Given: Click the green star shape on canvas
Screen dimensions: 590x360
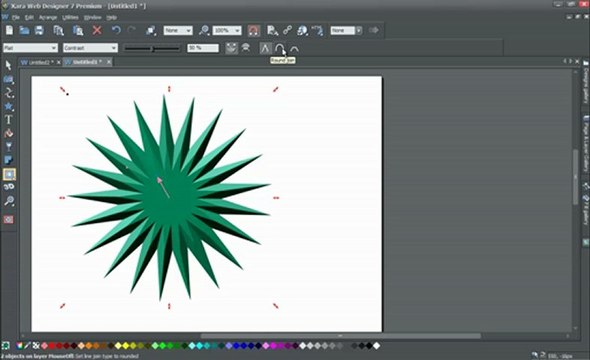Looking at the screenshot, I should pyautogui.click(x=170, y=197).
